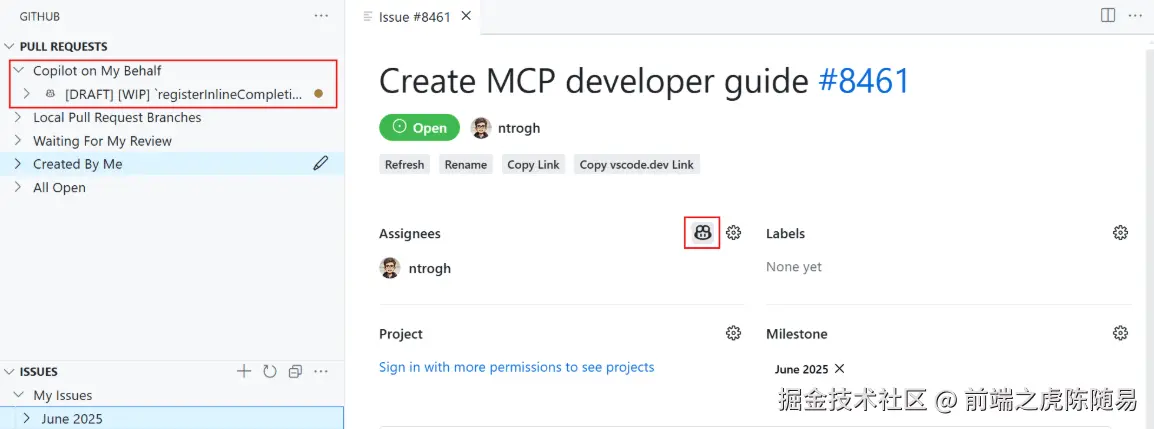
Task: Open the Milestone gear settings
Action: tap(1120, 333)
